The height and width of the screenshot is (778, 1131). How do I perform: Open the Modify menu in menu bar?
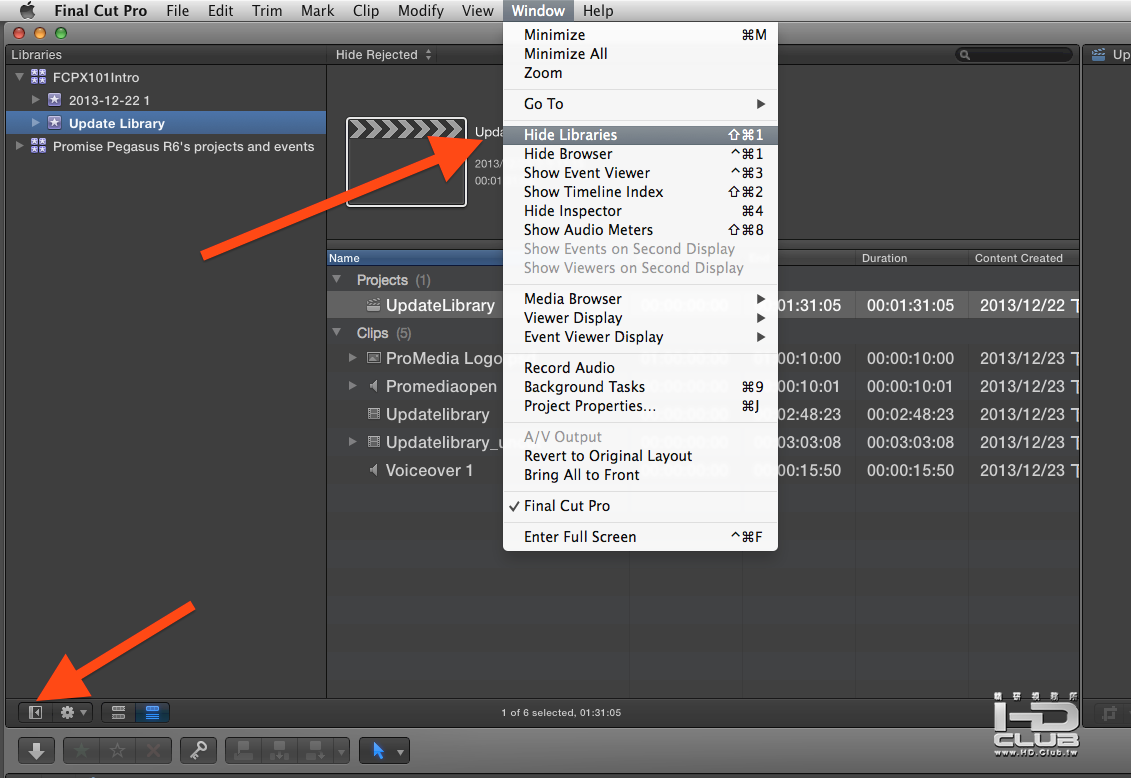click(421, 11)
